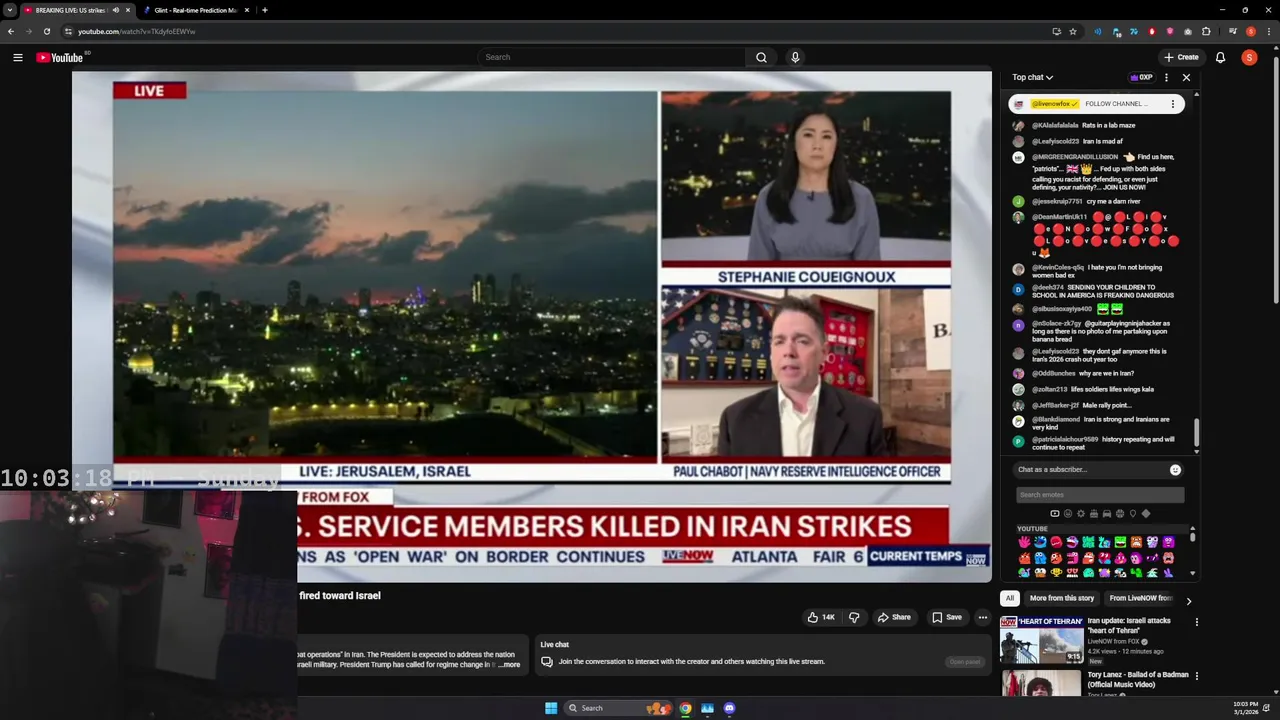Select the smiley emoji category

tap(1067, 514)
